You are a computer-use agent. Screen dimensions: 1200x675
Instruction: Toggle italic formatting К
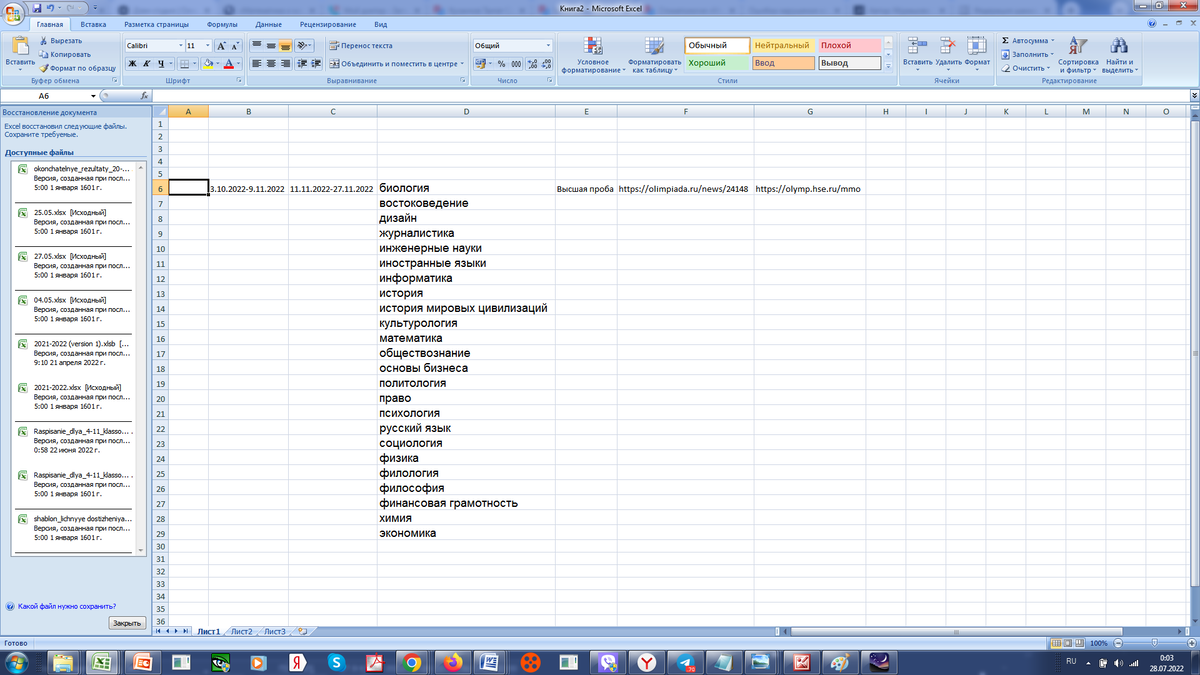(x=146, y=63)
